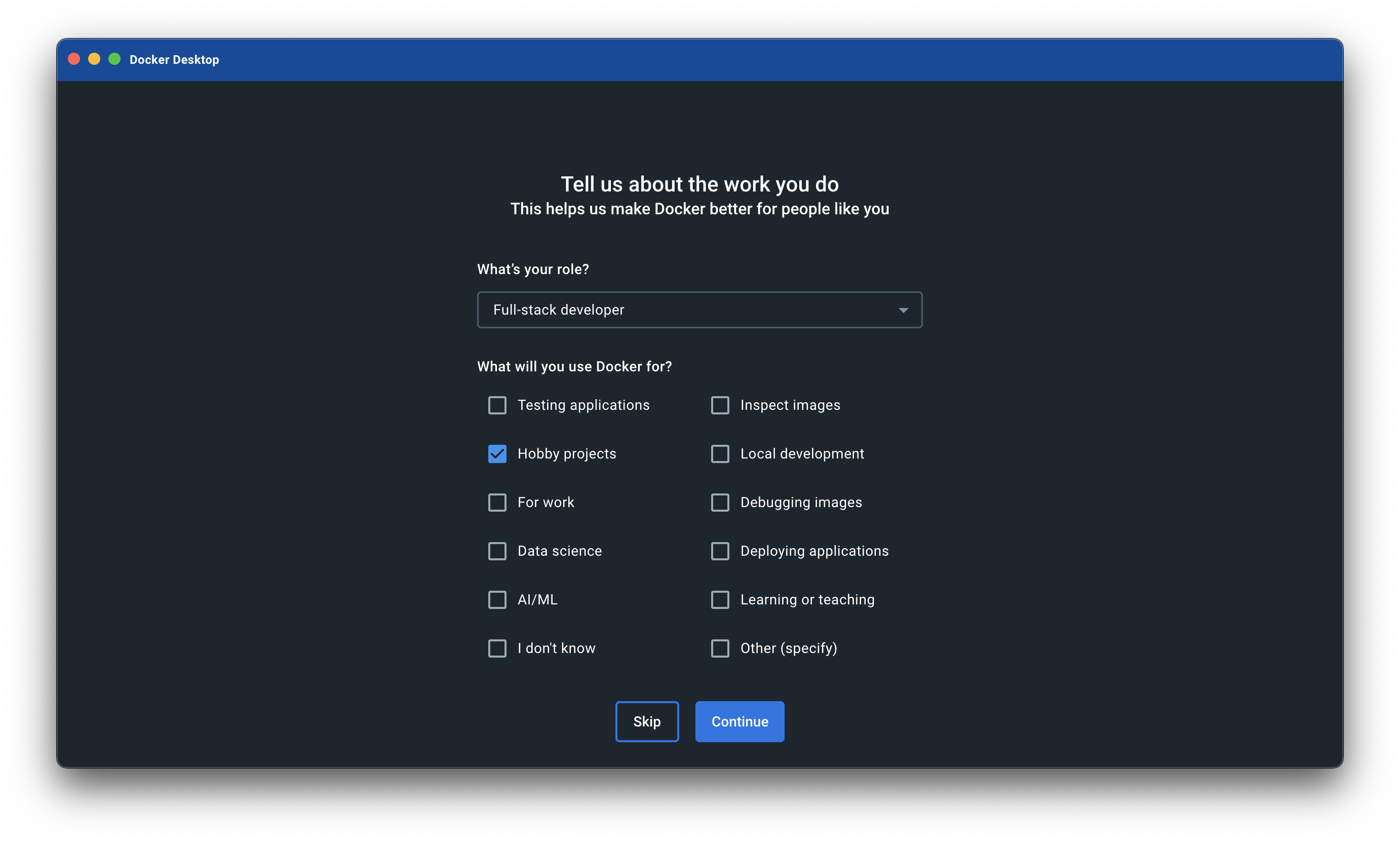Click the Full-stack developer role field

tap(670, 310)
